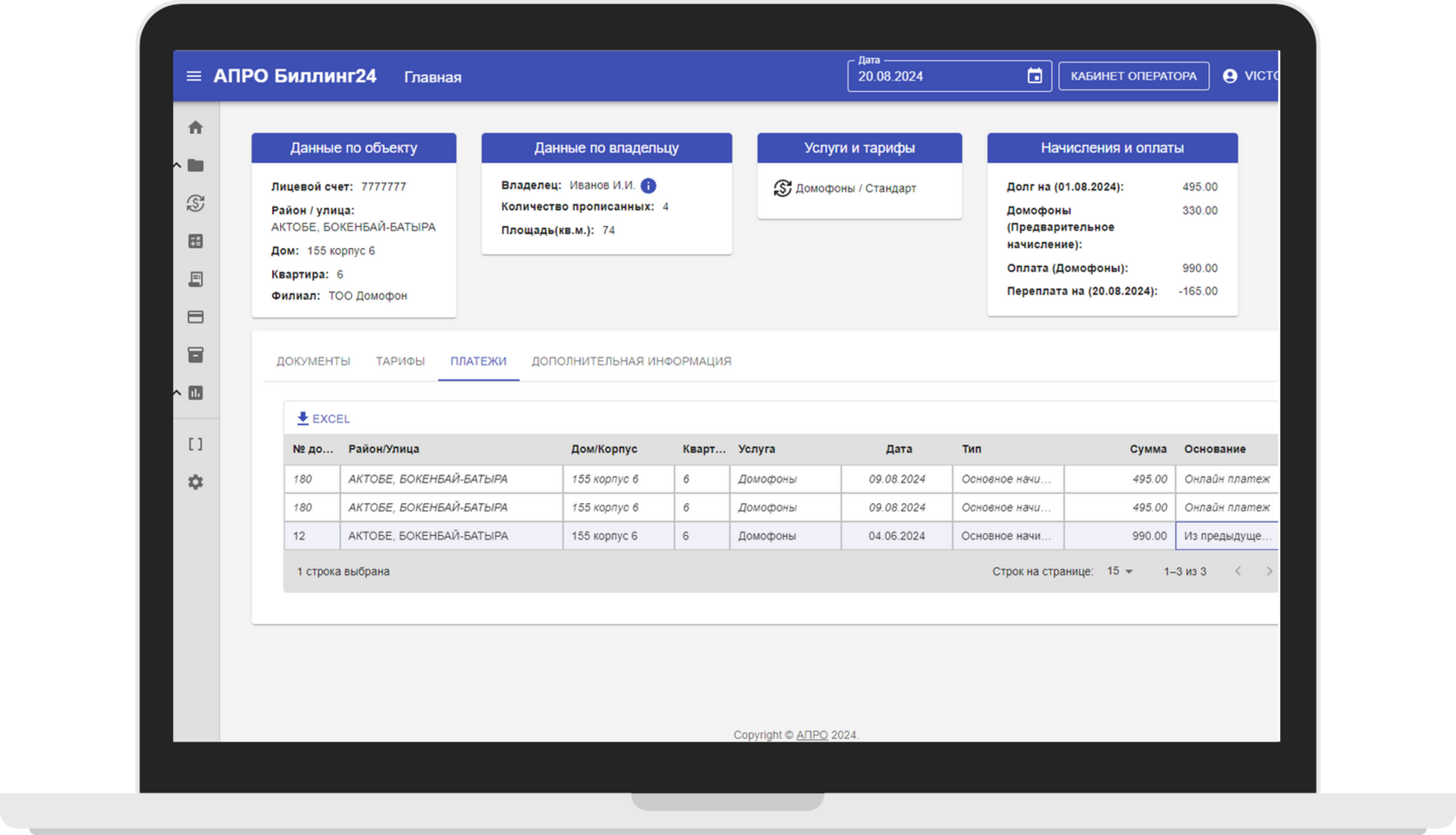
Task: Click the square brackets sidebar icon
Action: tap(196, 444)
